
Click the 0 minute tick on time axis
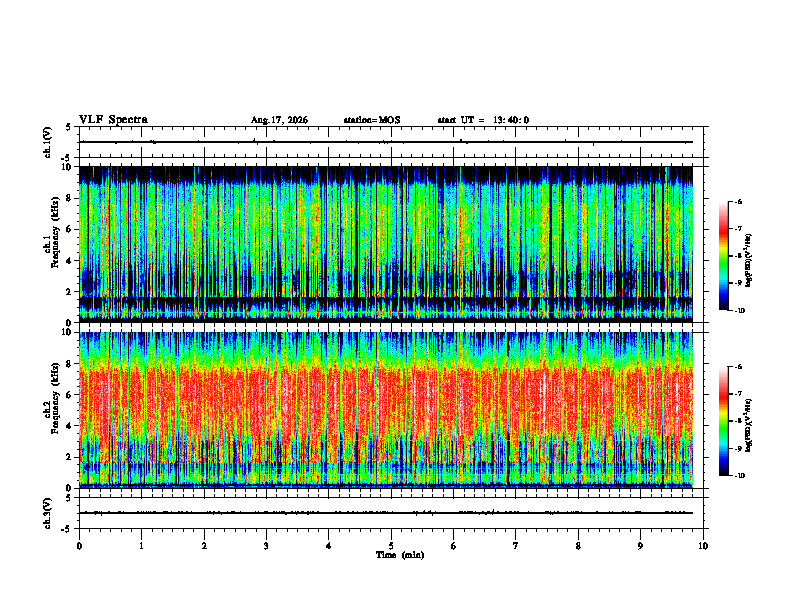click(79, 546)
